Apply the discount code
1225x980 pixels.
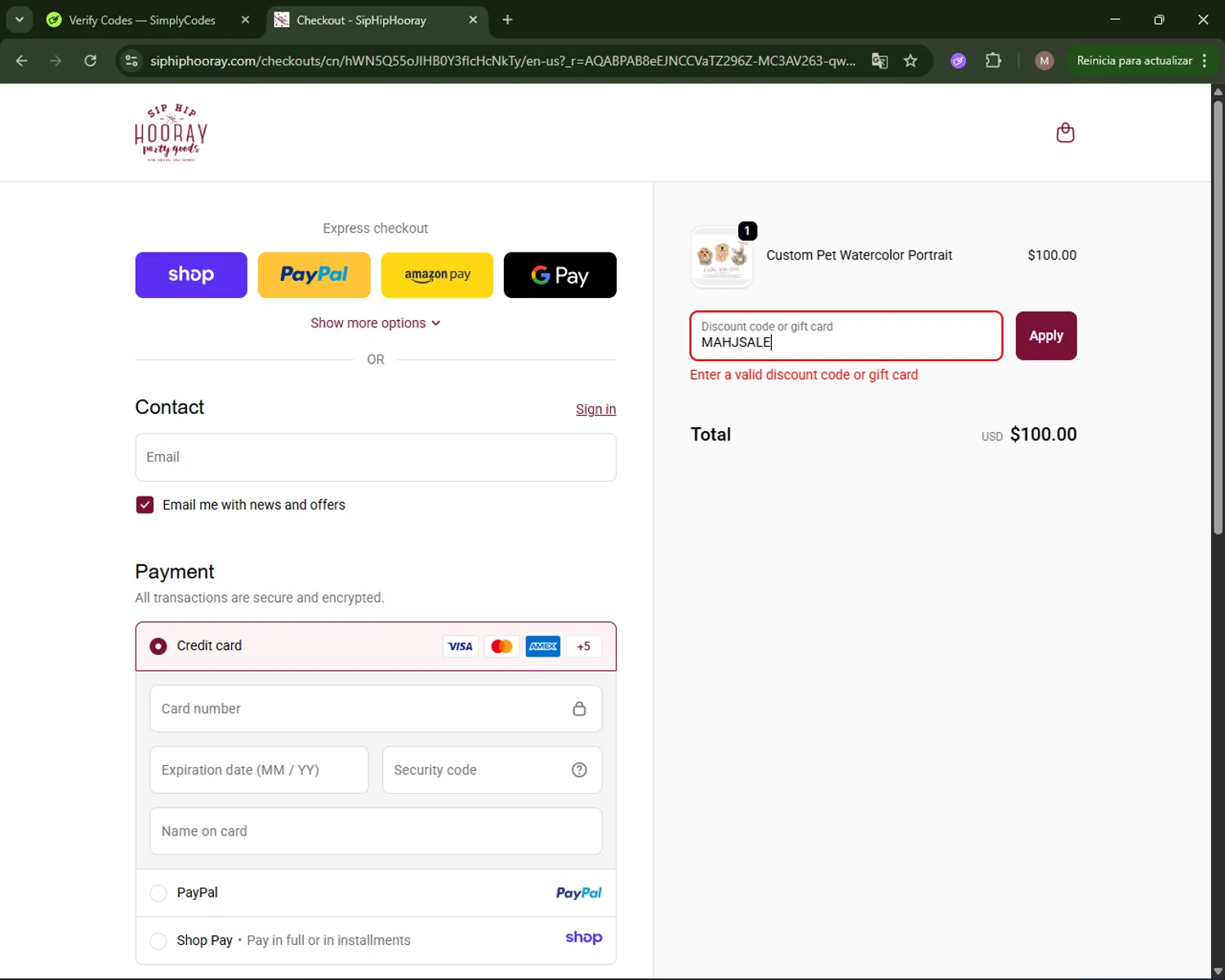click(x=1046, y=336)
